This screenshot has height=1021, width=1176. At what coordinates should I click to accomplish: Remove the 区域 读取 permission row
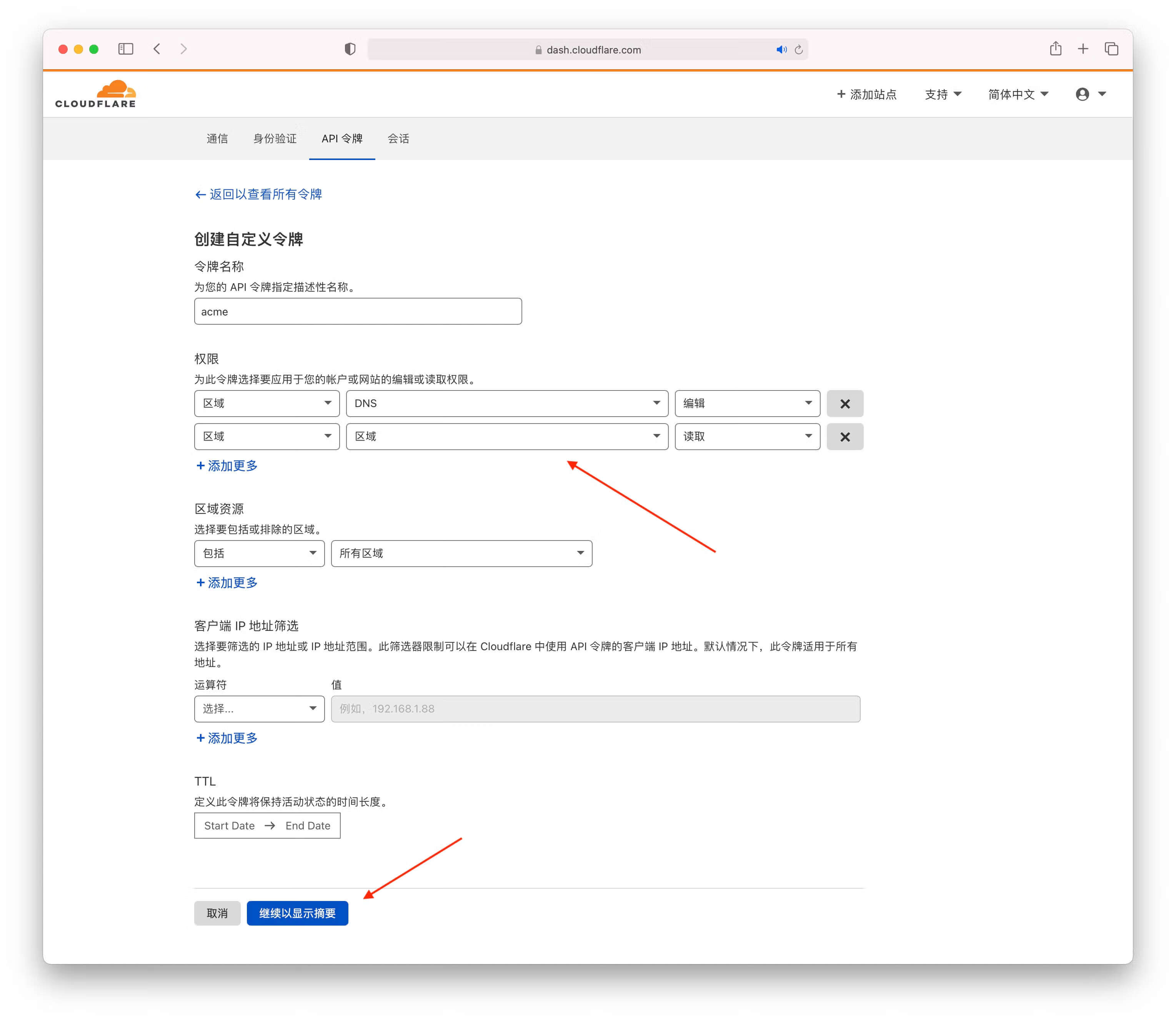coord(845,436)
